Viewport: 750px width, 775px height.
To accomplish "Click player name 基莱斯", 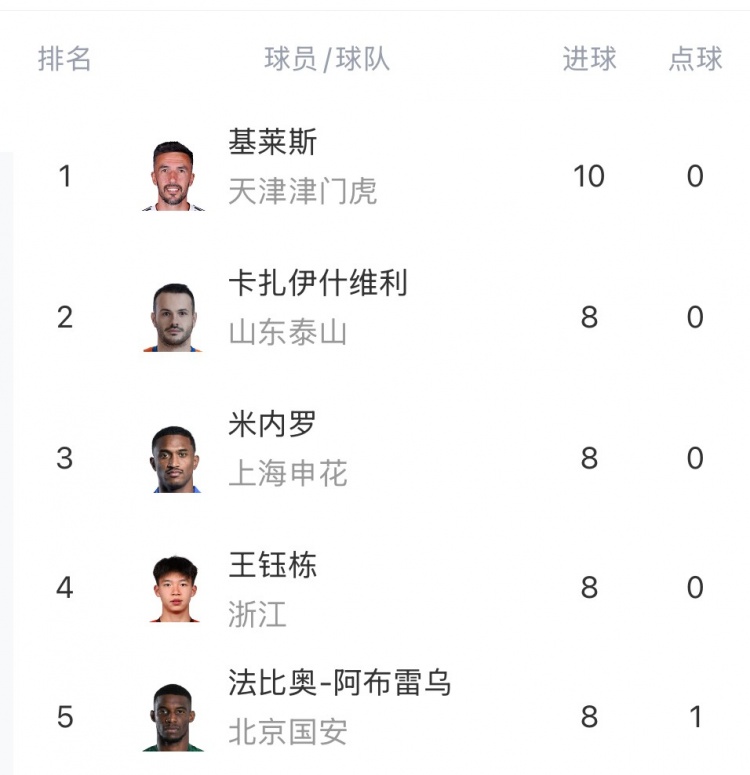I will (x=272, y=142).
